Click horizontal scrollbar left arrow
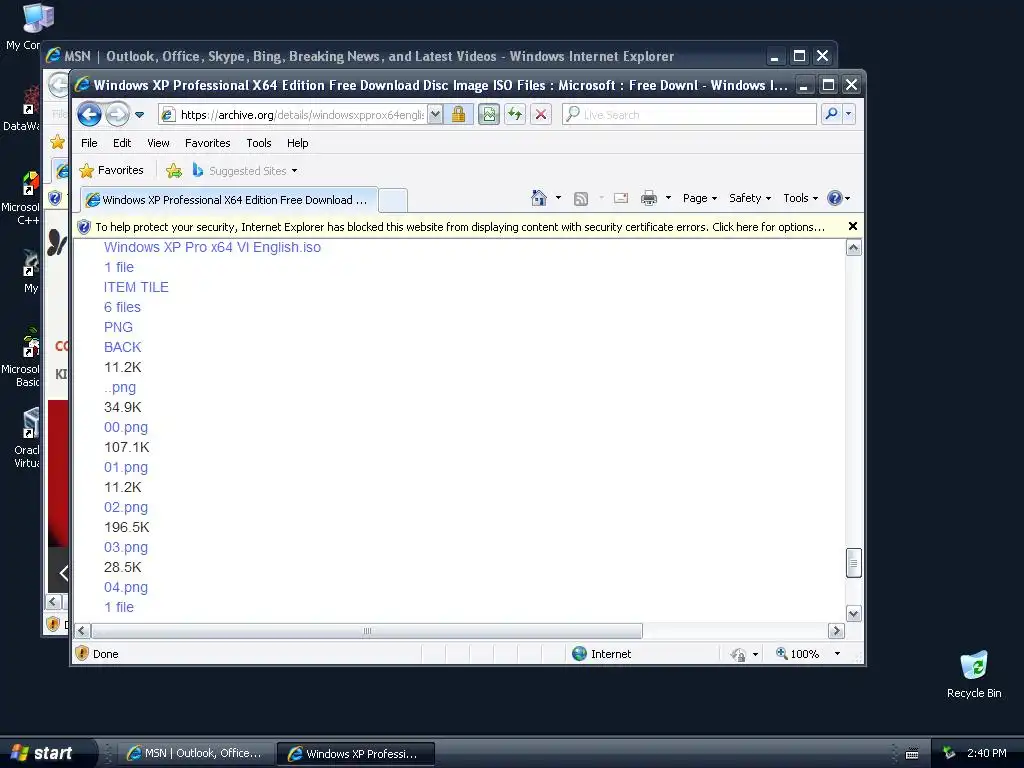Viewport: 1024px width, 768px height. [82, 631]
